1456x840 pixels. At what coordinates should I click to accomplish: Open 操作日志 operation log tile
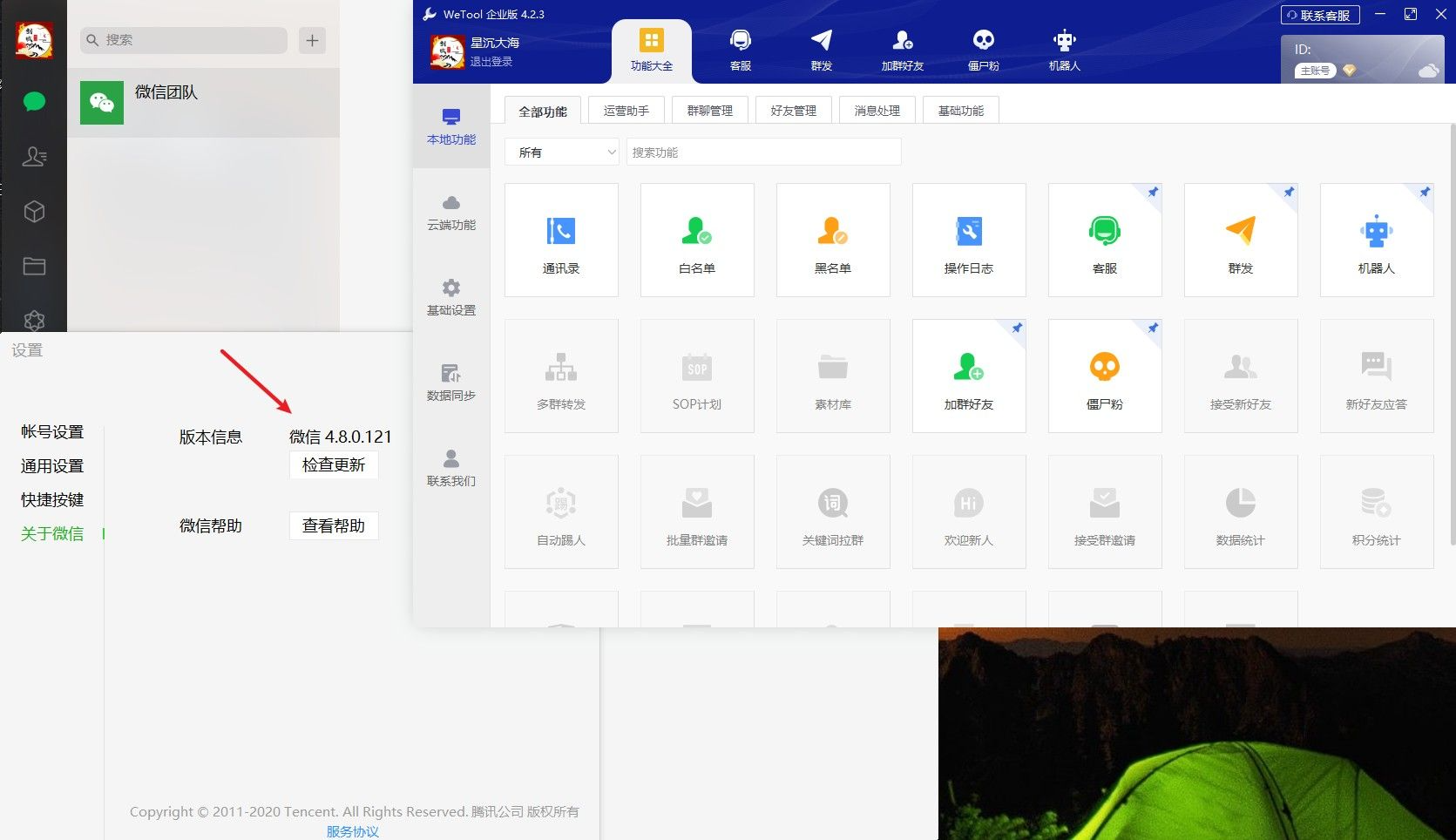pyautogui.click(x=969, y=240)
